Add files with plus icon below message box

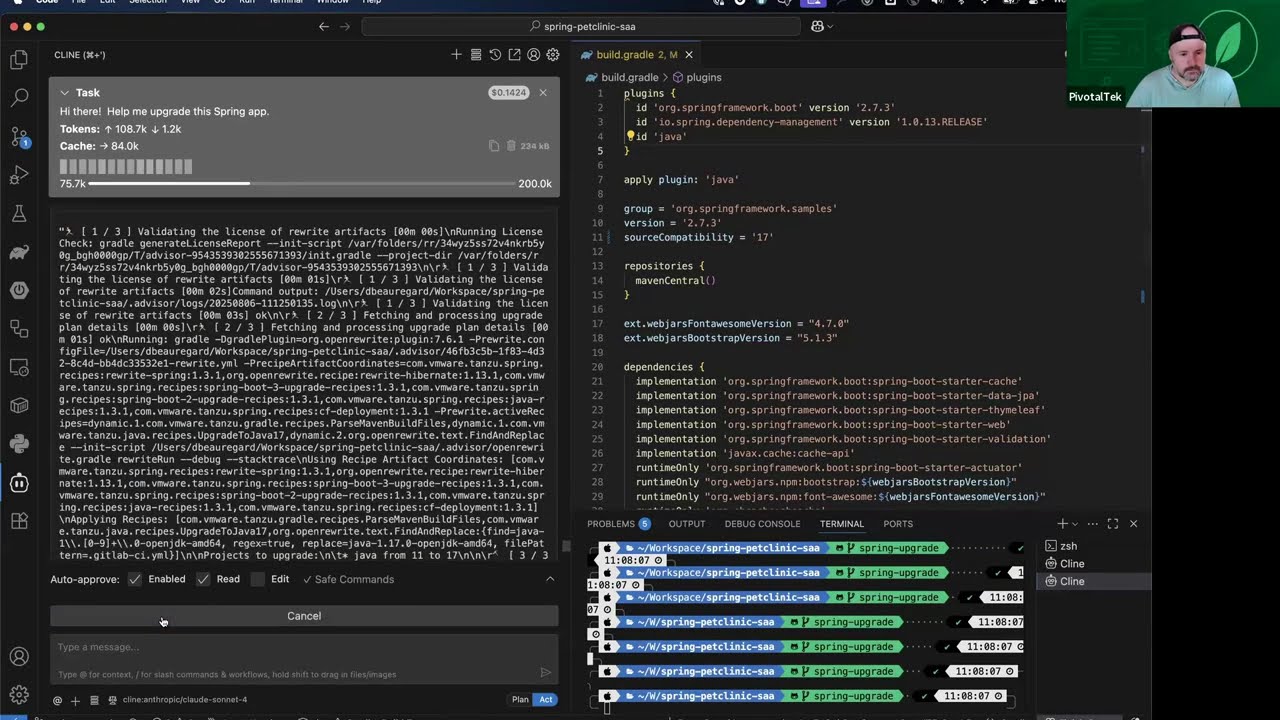coord(75,700)
